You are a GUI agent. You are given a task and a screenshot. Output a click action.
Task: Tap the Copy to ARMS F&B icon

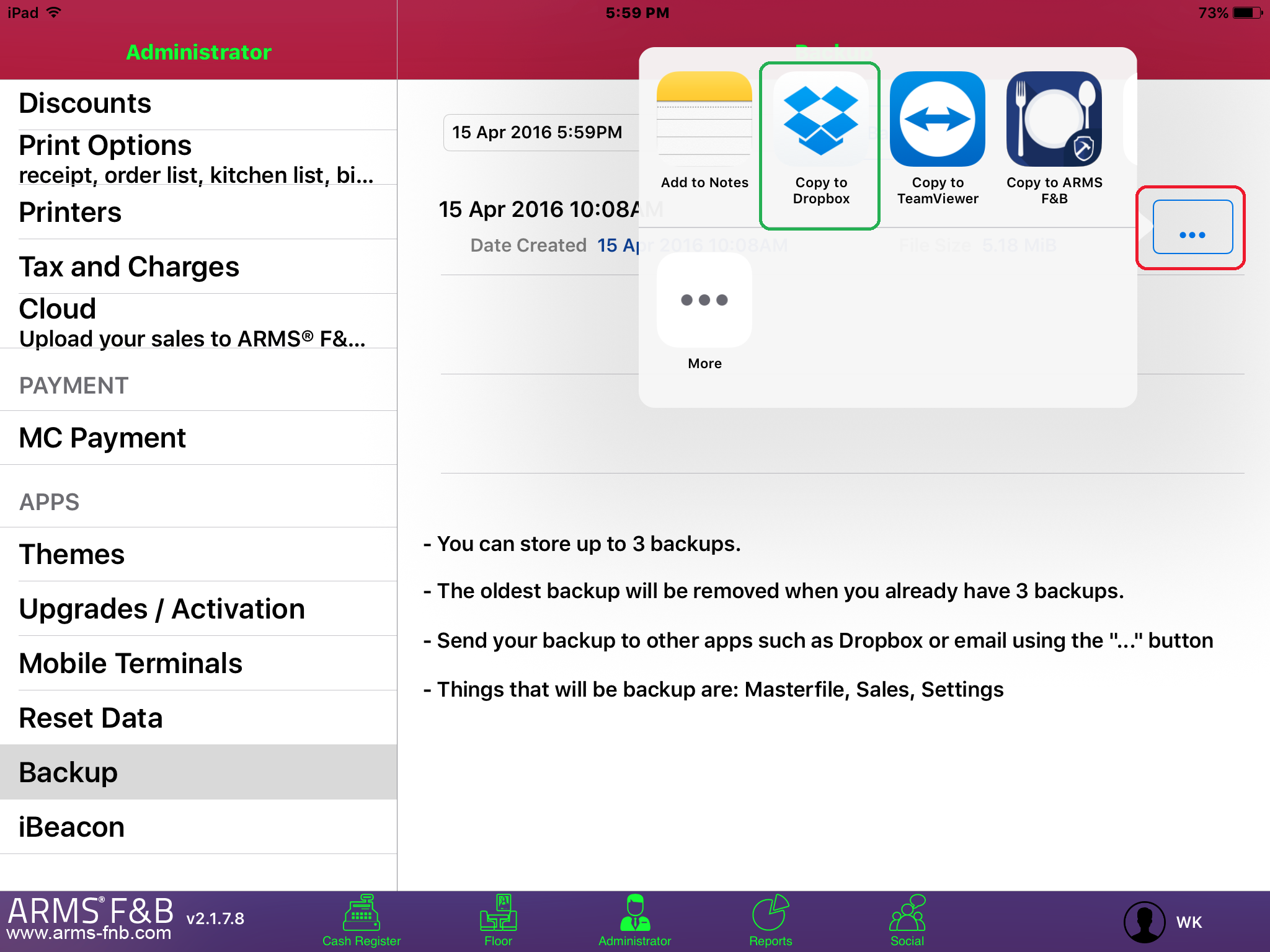tap(1054, 119)
